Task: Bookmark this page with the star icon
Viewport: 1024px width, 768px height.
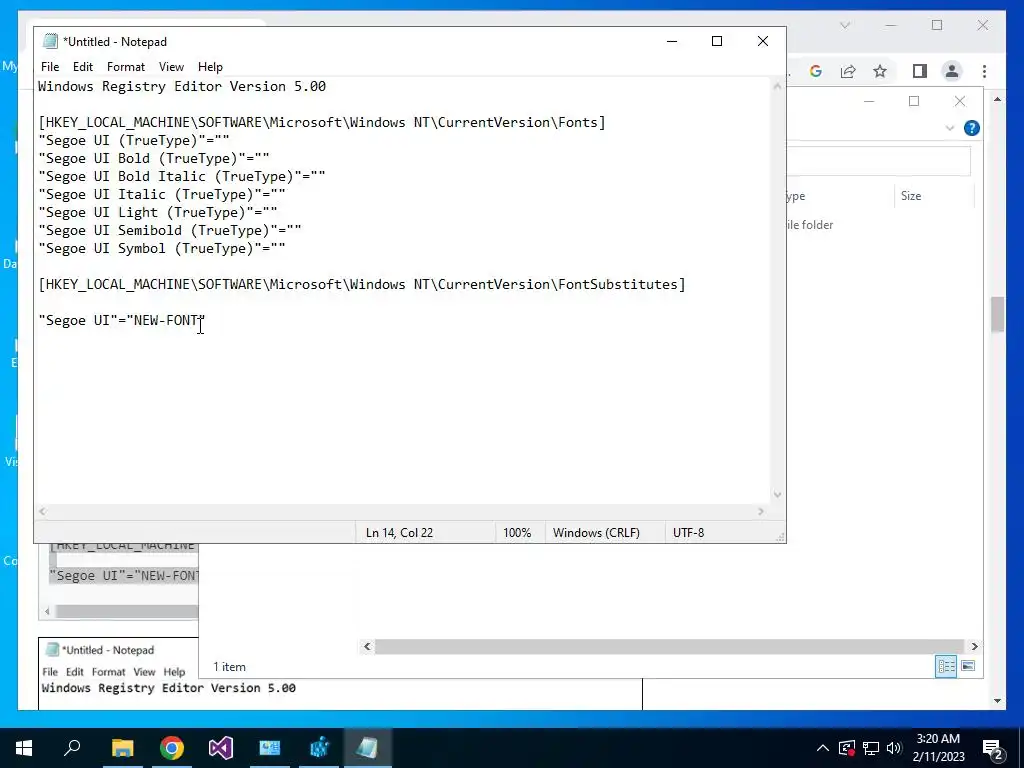Action: pos(880,71)
